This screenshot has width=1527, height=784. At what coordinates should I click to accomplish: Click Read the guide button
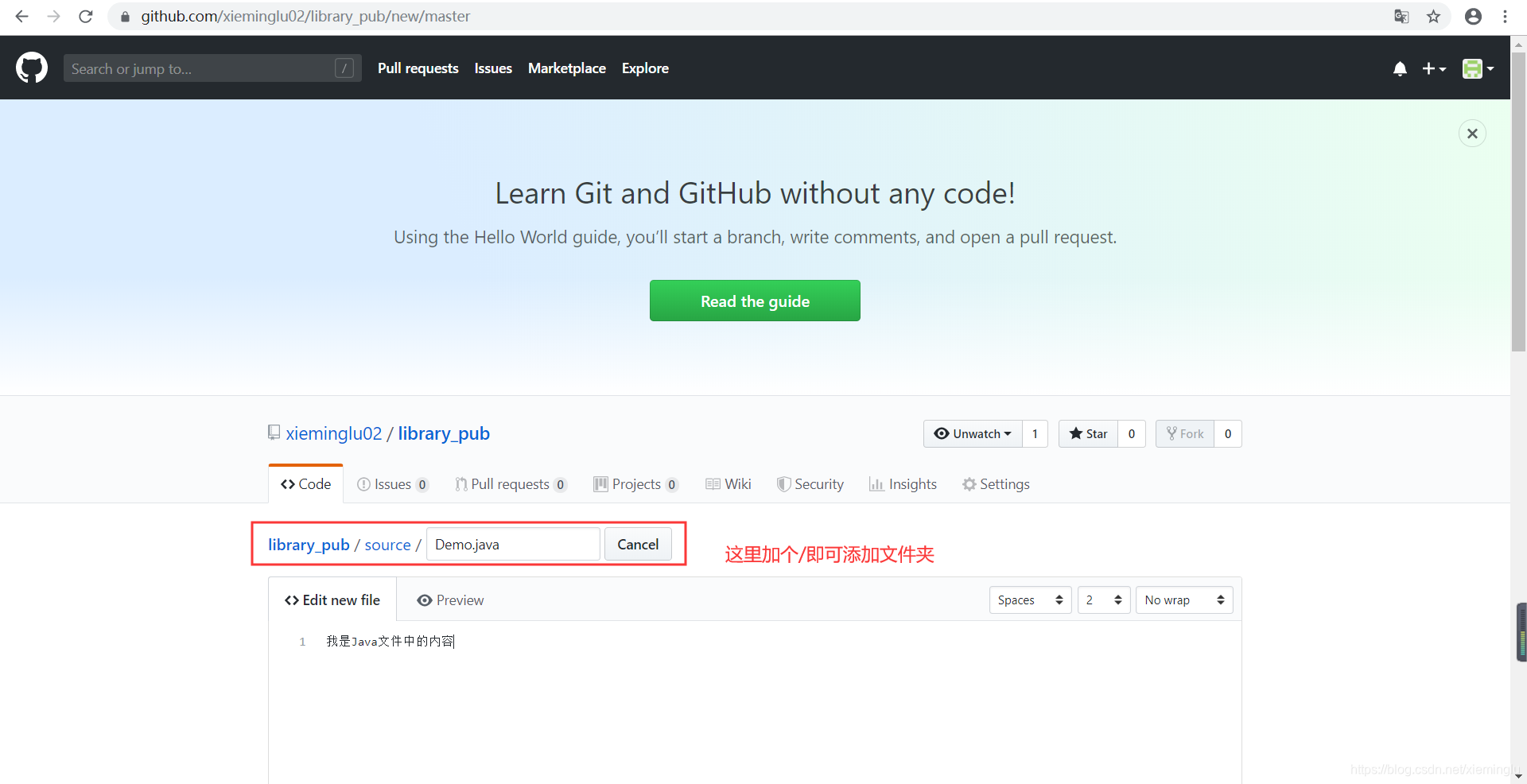pos(755,301)
